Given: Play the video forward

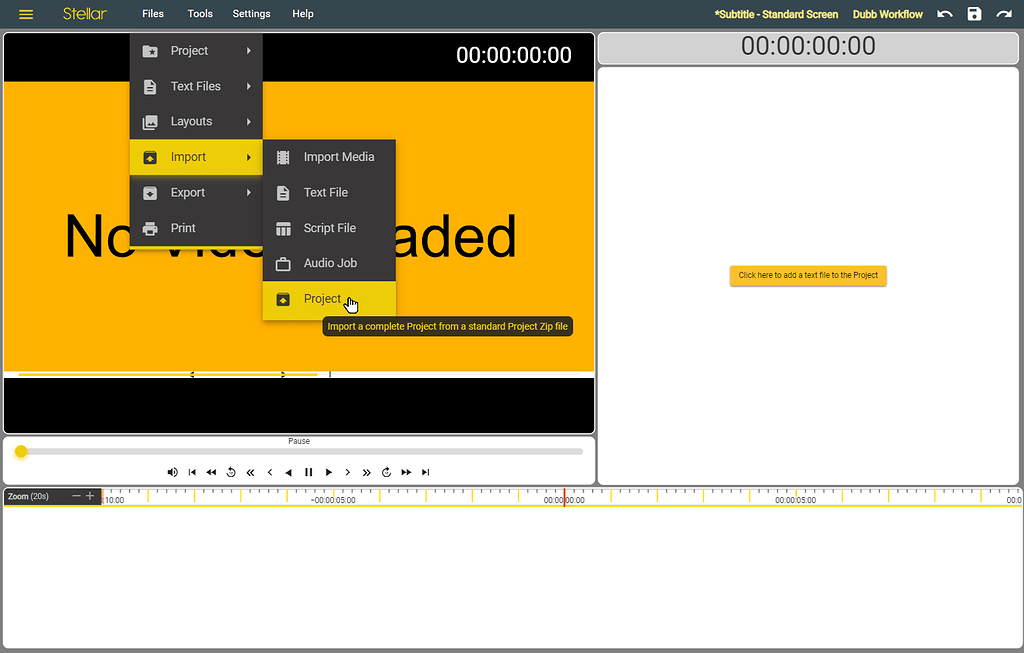Looking at the screenshot, I should tap(328, 472).
